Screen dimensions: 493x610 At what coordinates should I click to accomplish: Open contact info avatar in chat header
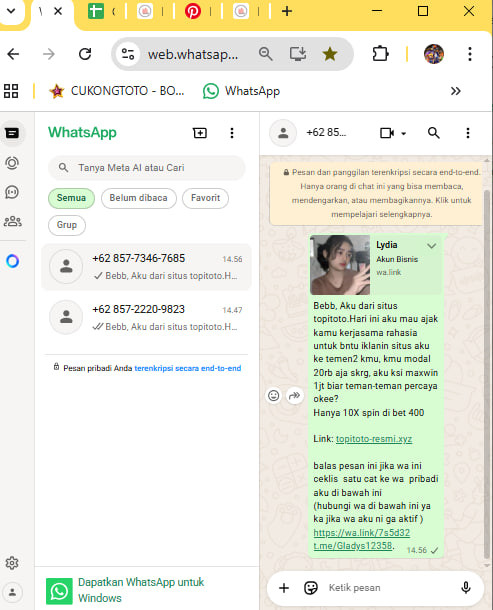coord(283,133)
